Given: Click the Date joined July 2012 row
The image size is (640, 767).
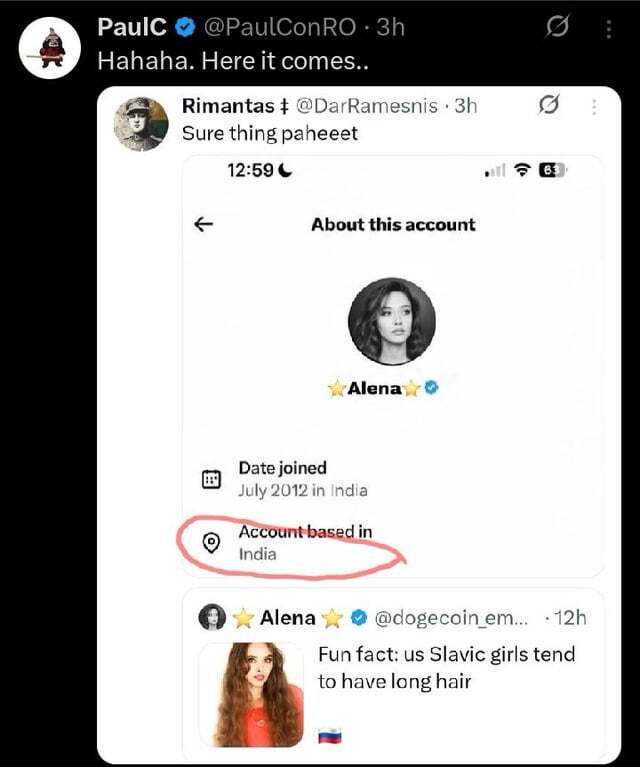Looking at the screenshot, I should (x=302, y=479).
